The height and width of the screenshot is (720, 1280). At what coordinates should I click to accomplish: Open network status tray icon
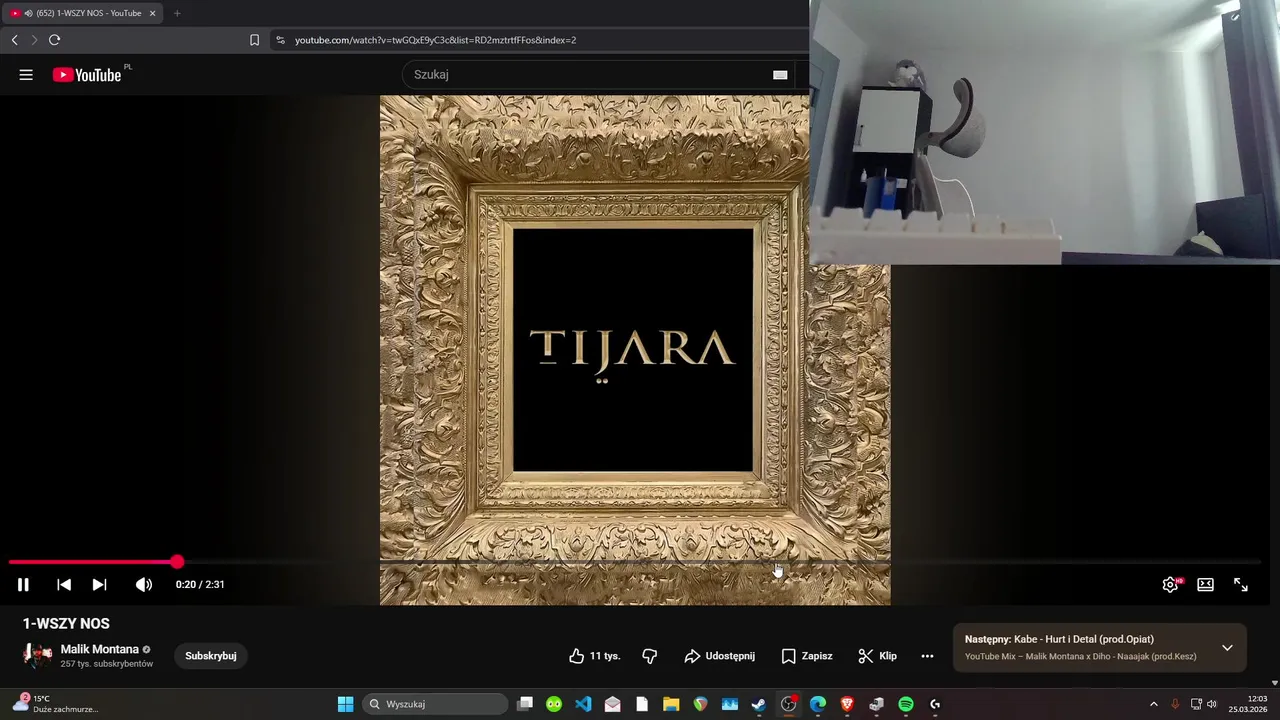pos(1196,704)
